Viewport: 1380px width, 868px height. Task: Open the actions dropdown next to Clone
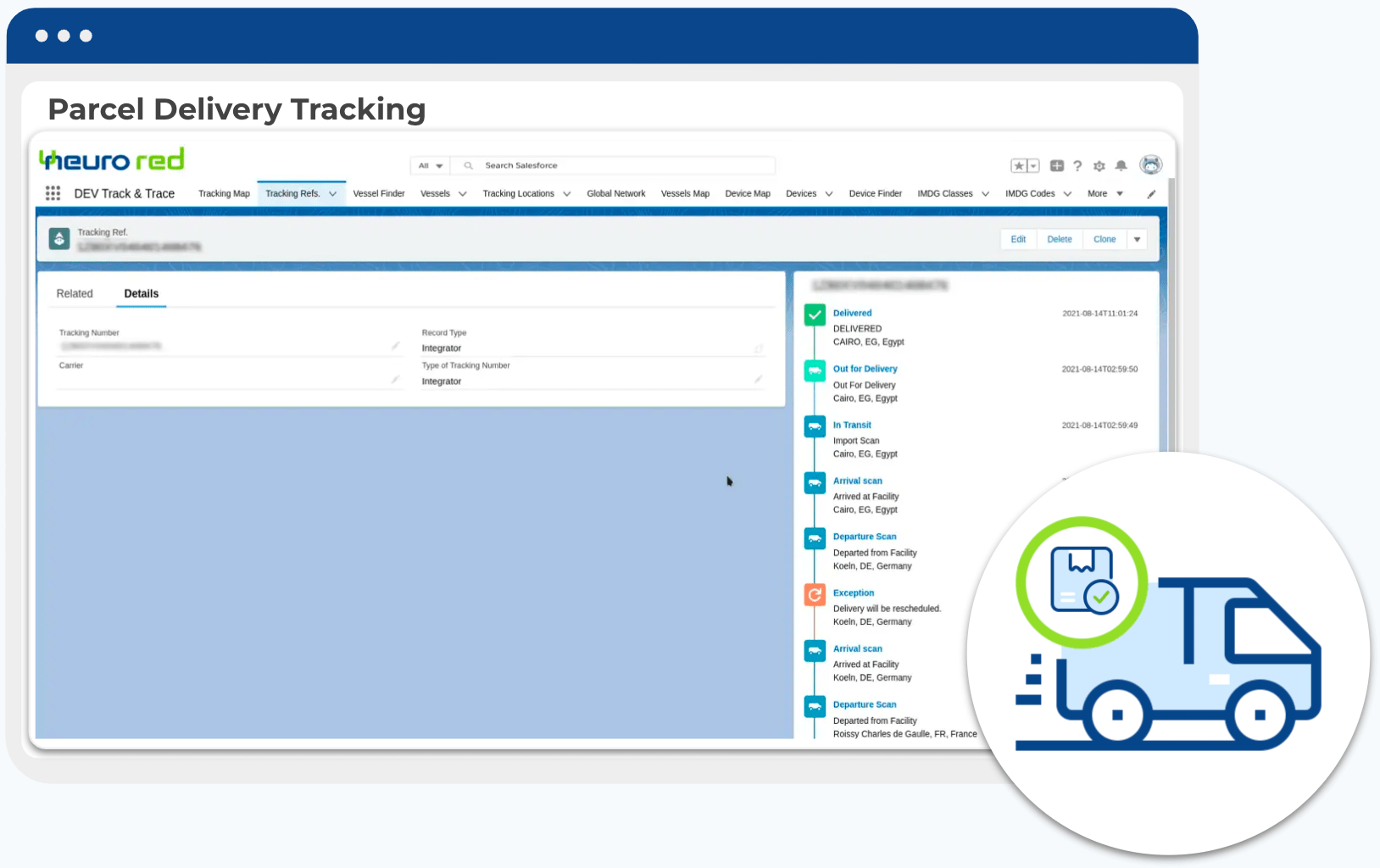tap(1137, 240)
